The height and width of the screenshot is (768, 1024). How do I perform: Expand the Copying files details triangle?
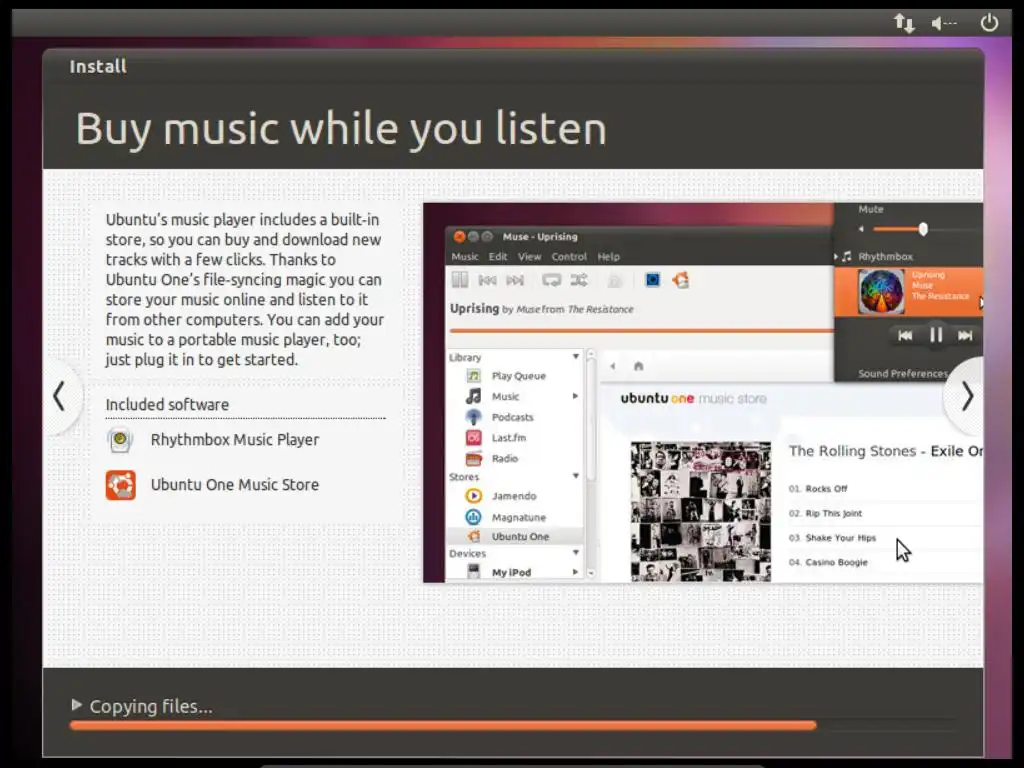coord(76,705)
